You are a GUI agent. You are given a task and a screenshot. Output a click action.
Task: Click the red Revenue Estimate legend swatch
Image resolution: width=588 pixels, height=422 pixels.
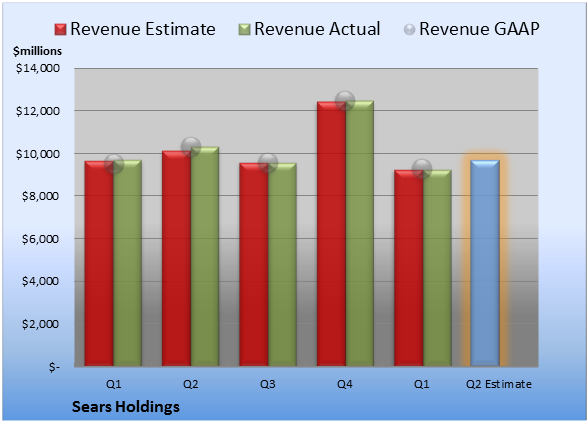(x=60, y=29)
